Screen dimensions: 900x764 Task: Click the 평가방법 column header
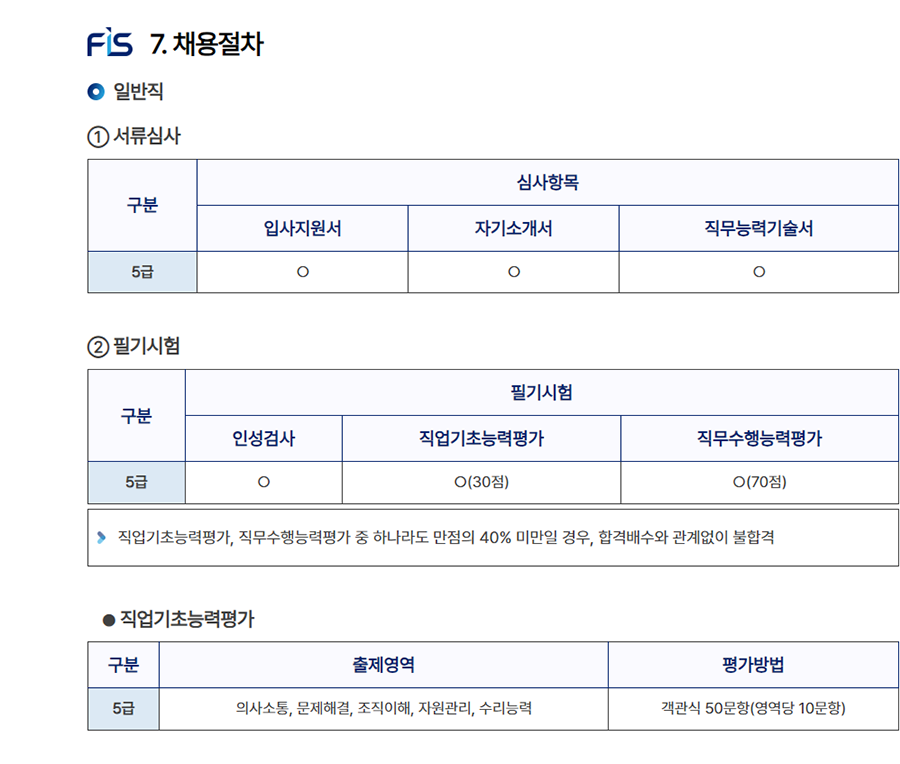pos(753,665)
